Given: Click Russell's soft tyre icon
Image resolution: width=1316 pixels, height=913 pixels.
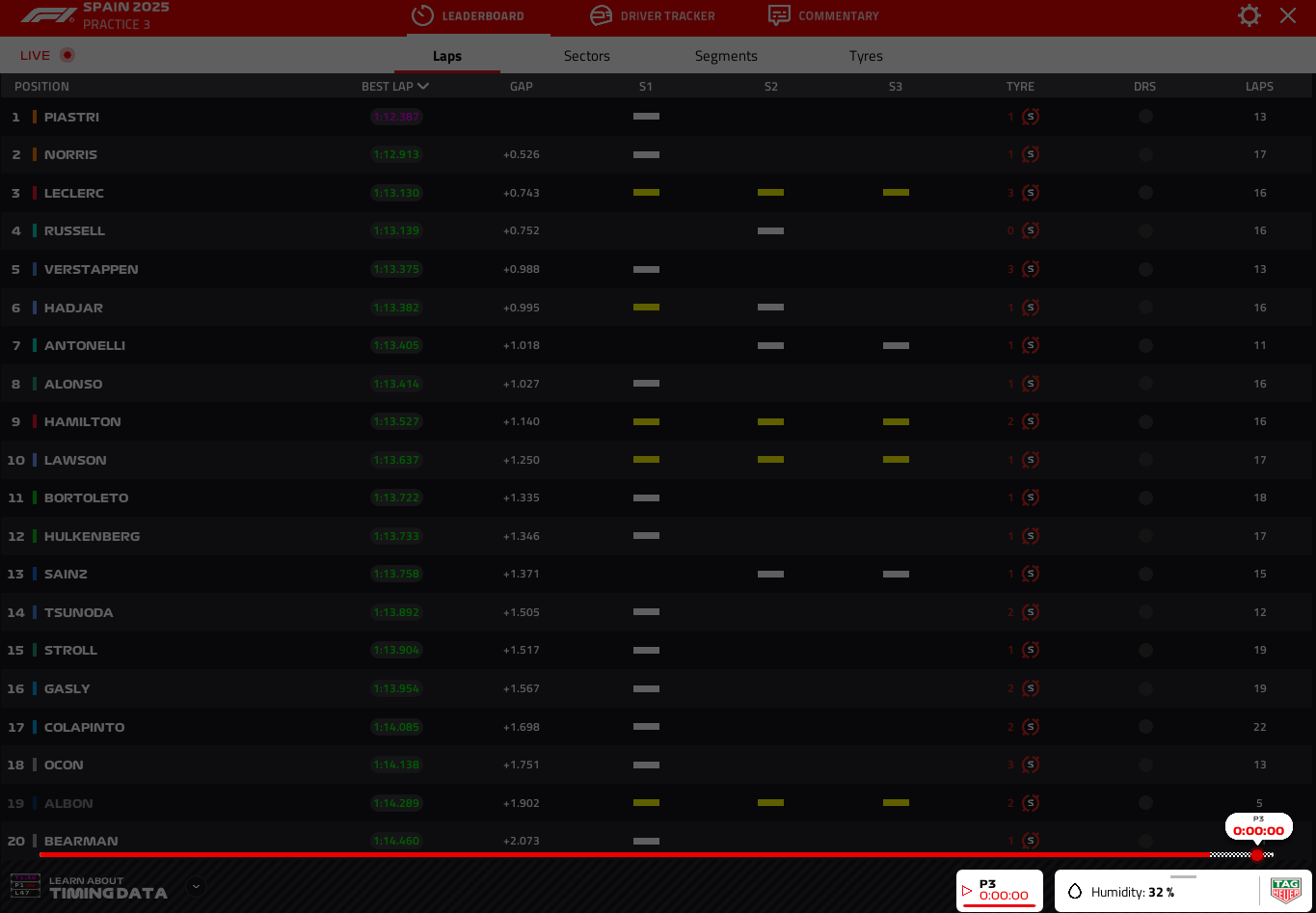Looking at the screenshot, I should click(1031, 230).
